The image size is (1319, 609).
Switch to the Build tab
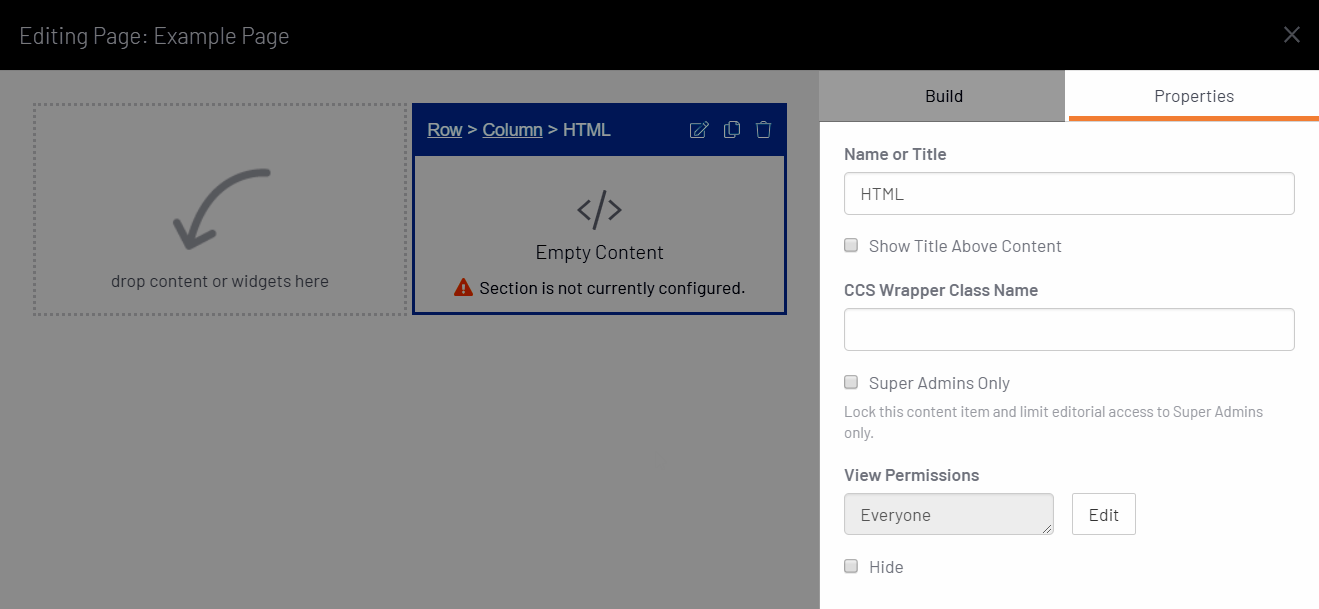[x=943, y=96]
